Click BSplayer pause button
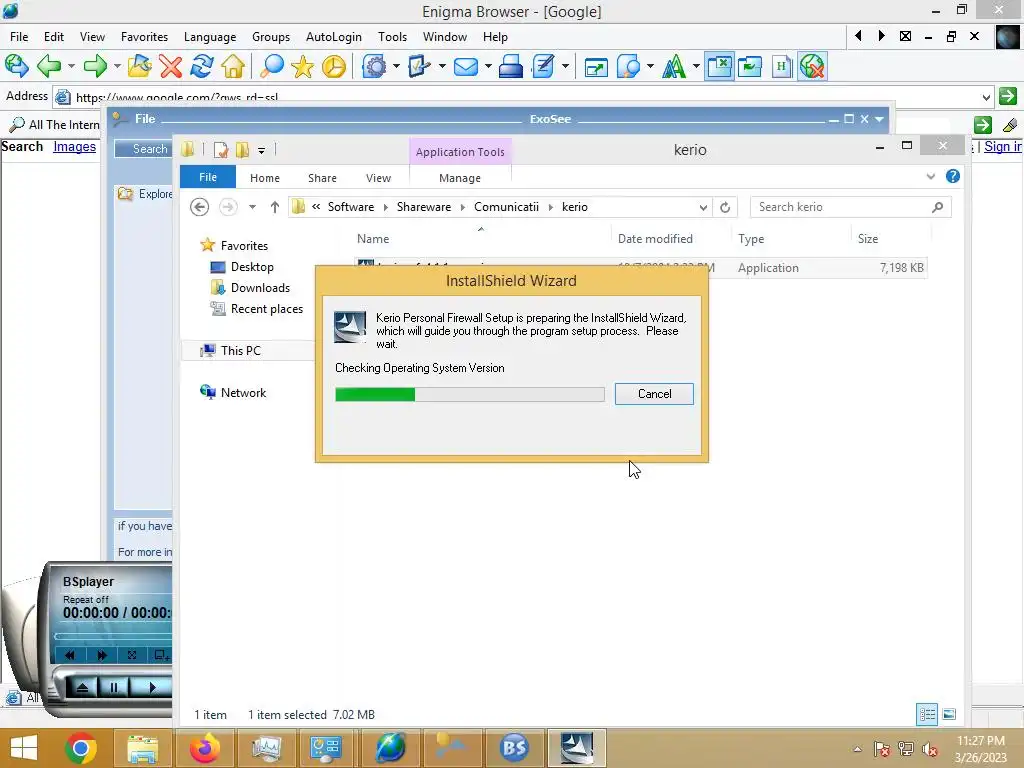1024x768 pixels. click(114, 687)
